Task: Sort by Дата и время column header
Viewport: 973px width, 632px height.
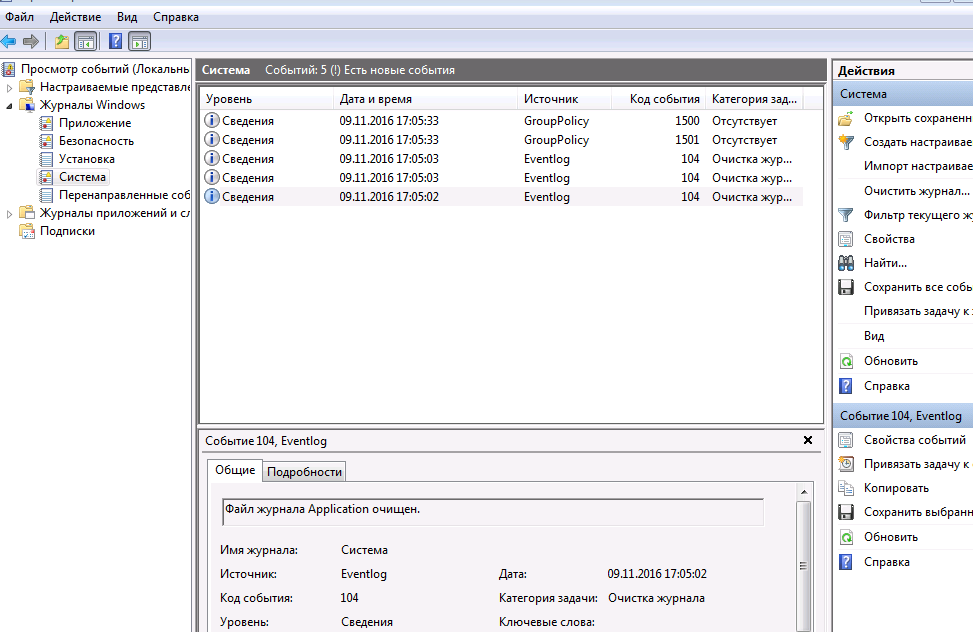Action: point(425,99)
